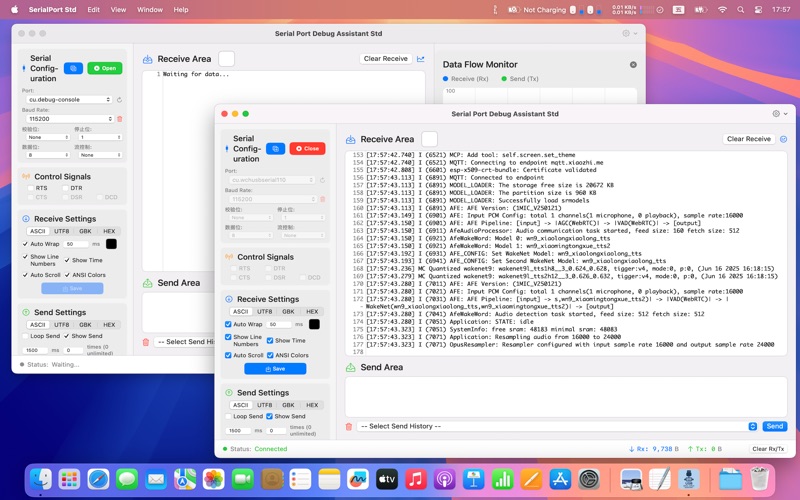
Task: Open the flow control dropdown in the back window
Action: point(100,155)
